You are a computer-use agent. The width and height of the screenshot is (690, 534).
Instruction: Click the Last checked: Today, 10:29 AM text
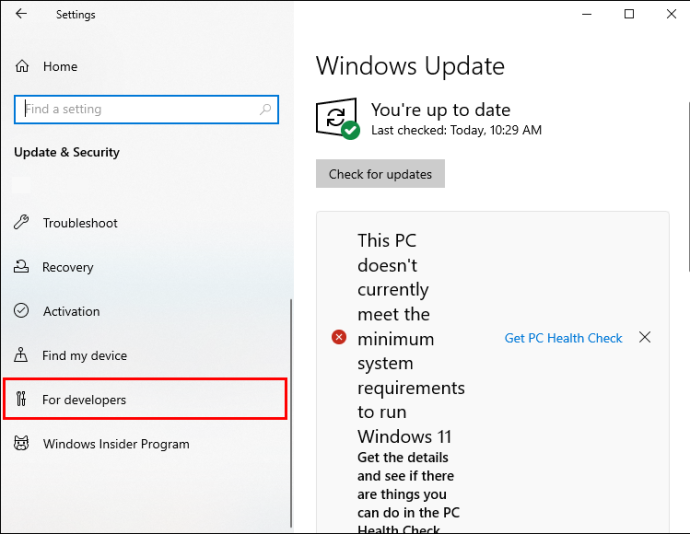tap(456, 130)
